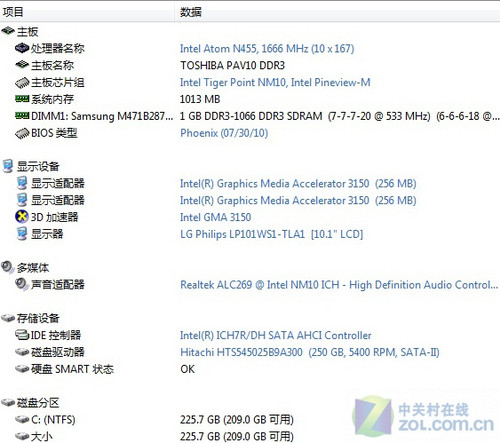Select the C: (NTFS) 225.7 GB value
The width and height of the screenshot is (500, 443).
237,419
